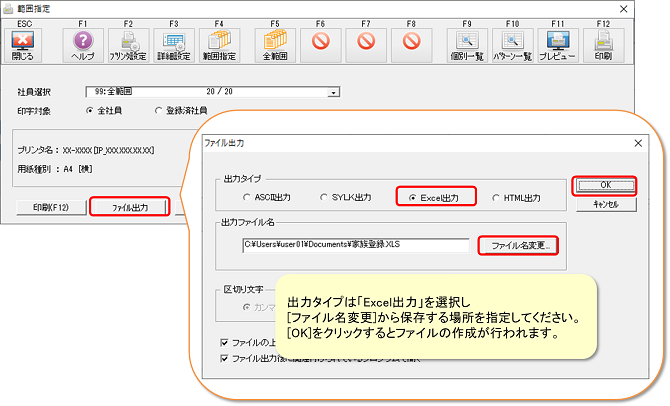This screenshot has height=406, width=670.
Task: Click ファイル名変更 button to change filename
Action: point(519,245)
